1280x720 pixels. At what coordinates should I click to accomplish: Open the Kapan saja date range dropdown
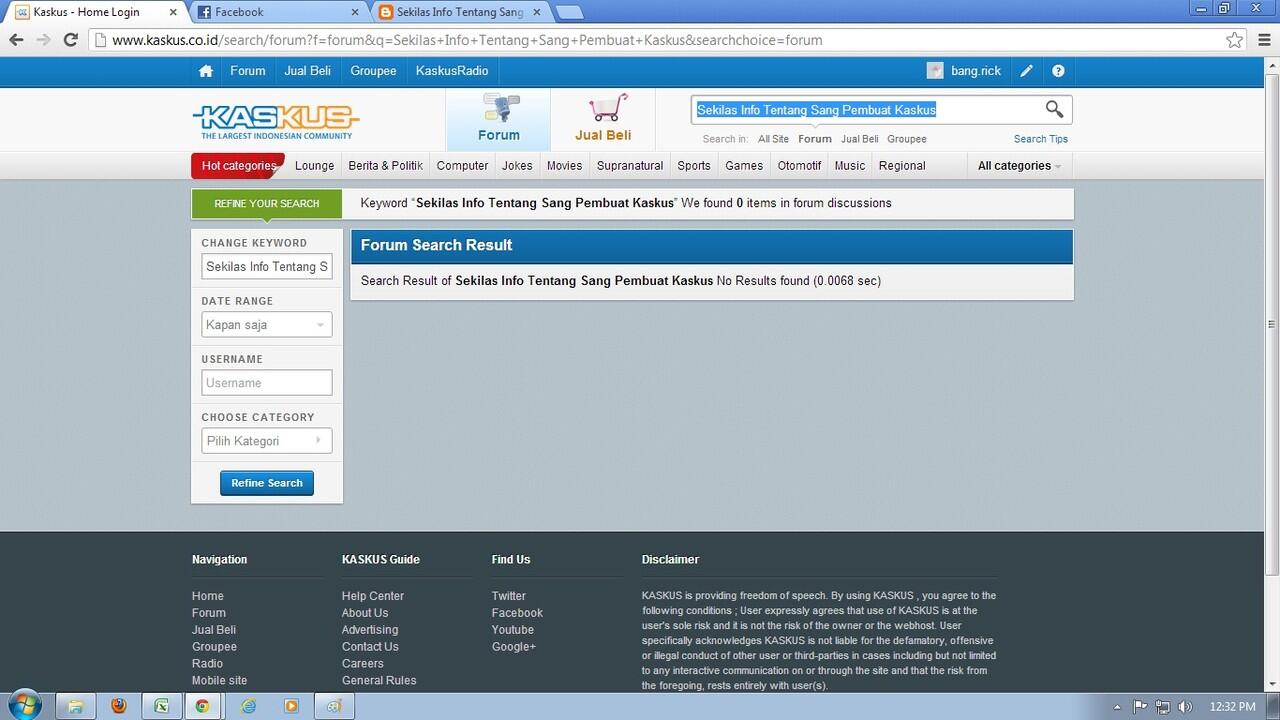point(267,325)
